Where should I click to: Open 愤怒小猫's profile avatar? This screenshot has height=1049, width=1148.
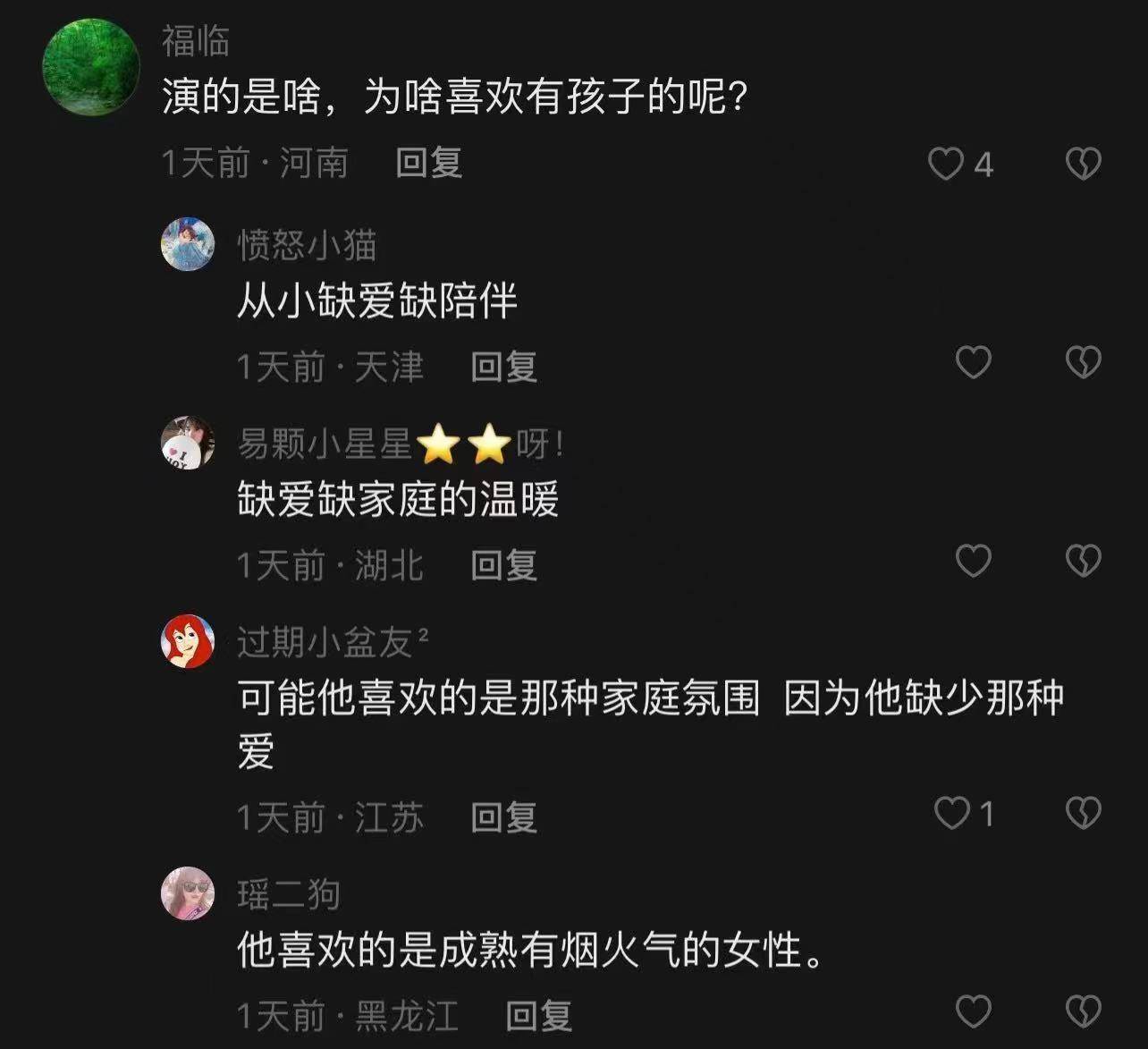click(x=188, y=244)
